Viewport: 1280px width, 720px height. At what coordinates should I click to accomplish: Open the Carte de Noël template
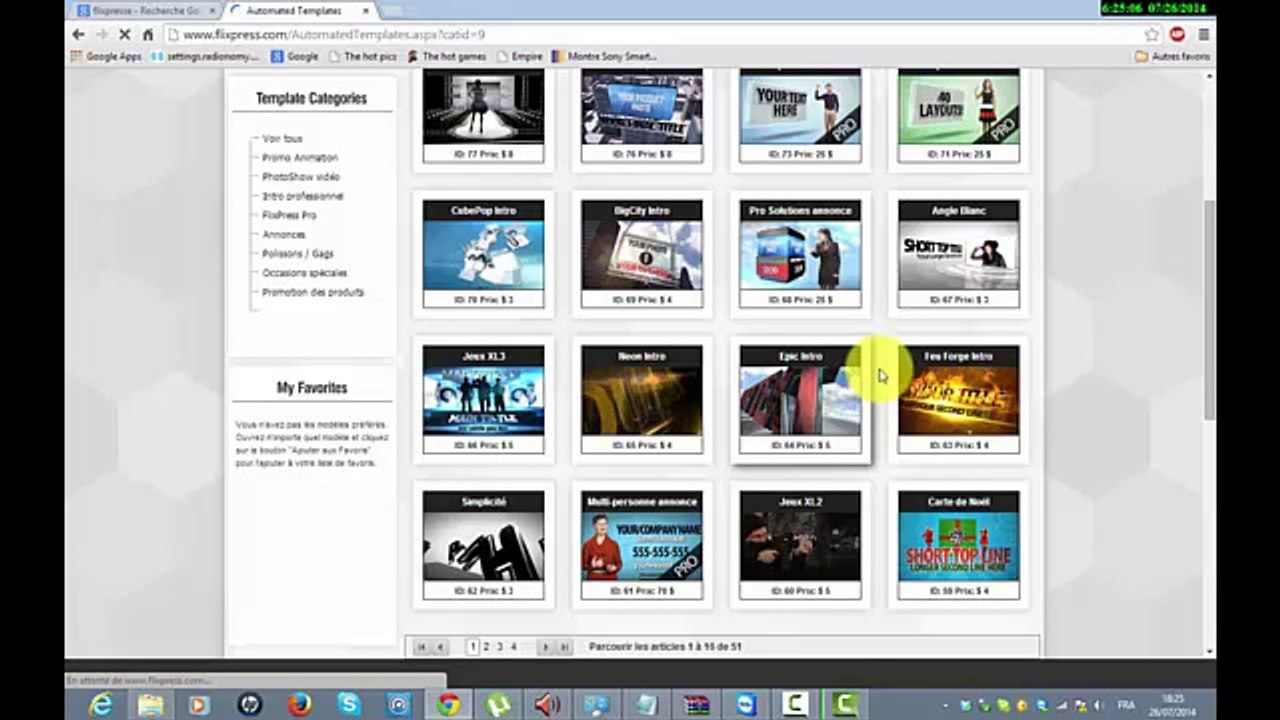point(958,544)
